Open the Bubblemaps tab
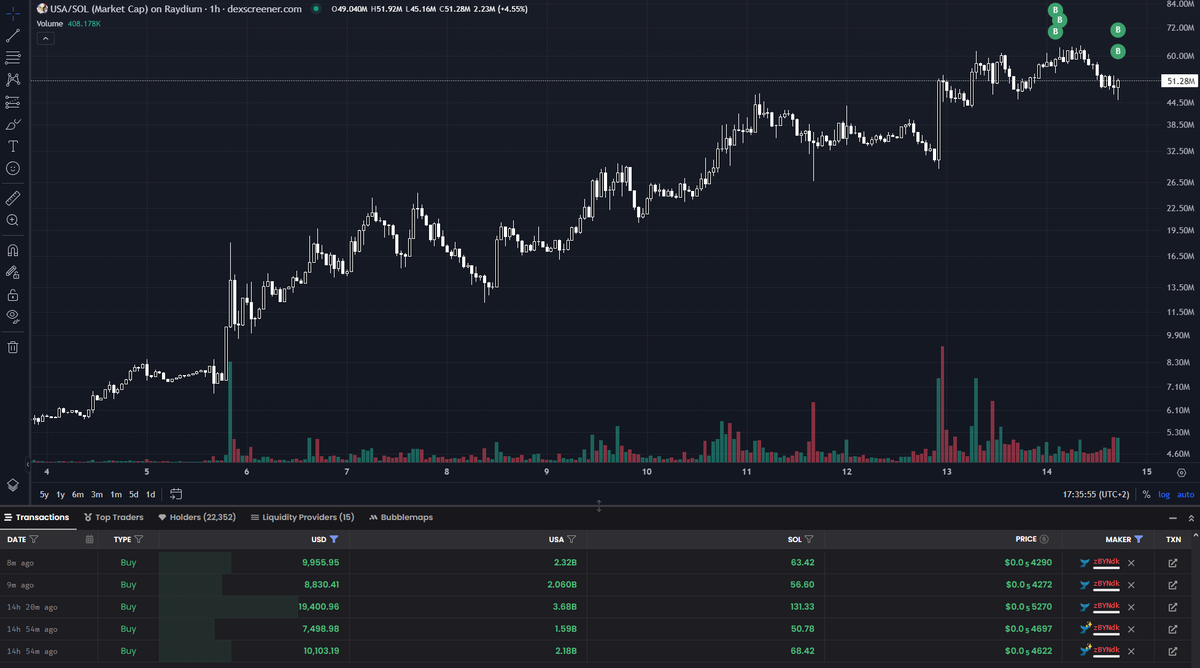 [x=400, y=517]
